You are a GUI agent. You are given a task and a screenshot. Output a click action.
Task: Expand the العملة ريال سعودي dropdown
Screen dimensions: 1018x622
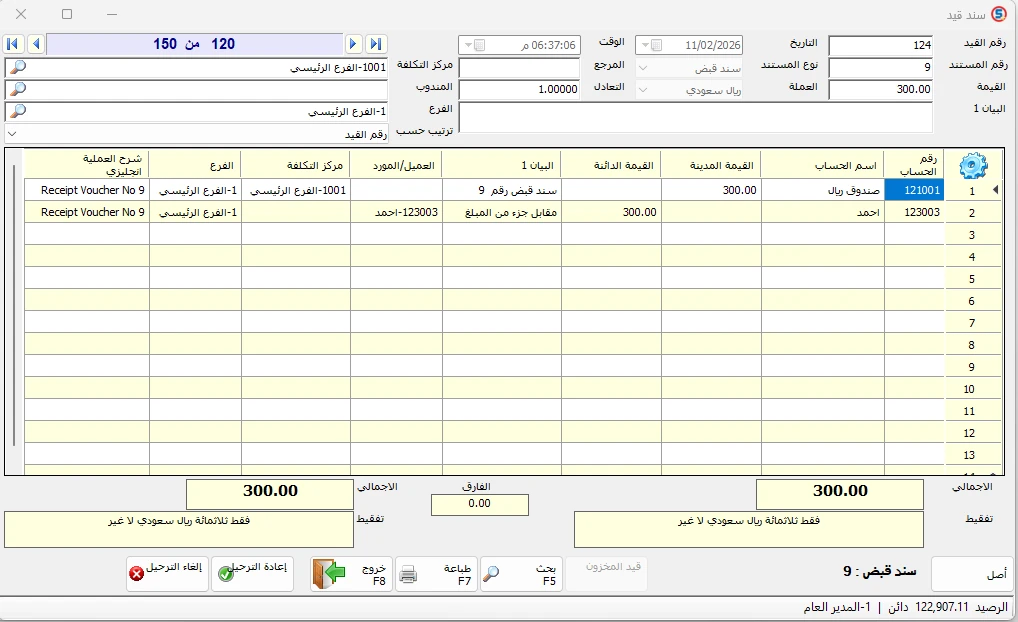[x=643, y=90]
